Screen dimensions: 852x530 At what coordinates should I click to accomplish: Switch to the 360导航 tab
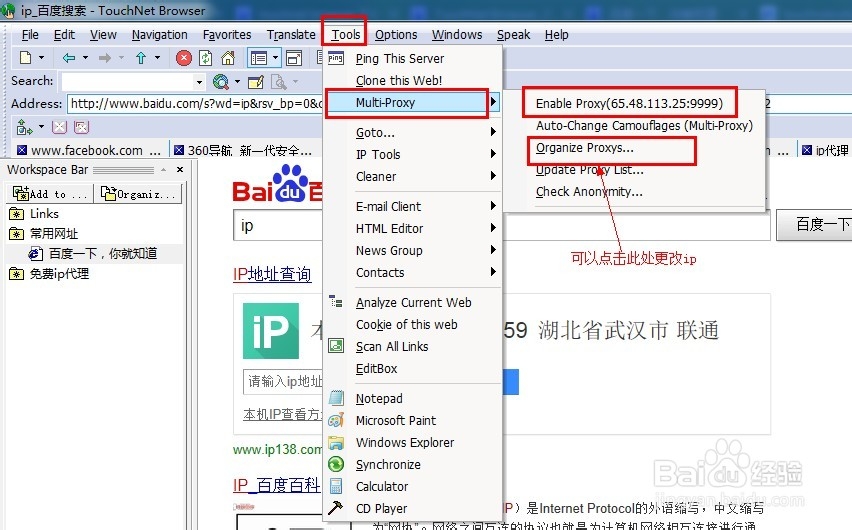[242, 150]
